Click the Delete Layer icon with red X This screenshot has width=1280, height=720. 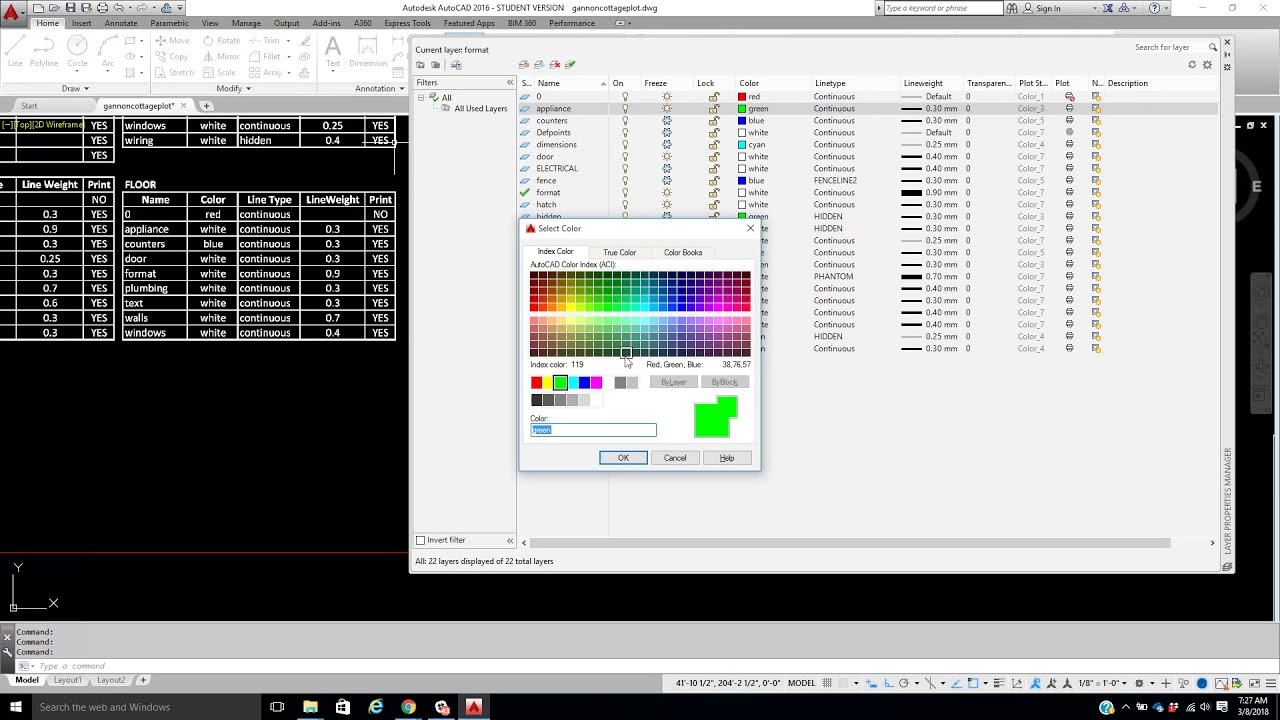point(554,65)
